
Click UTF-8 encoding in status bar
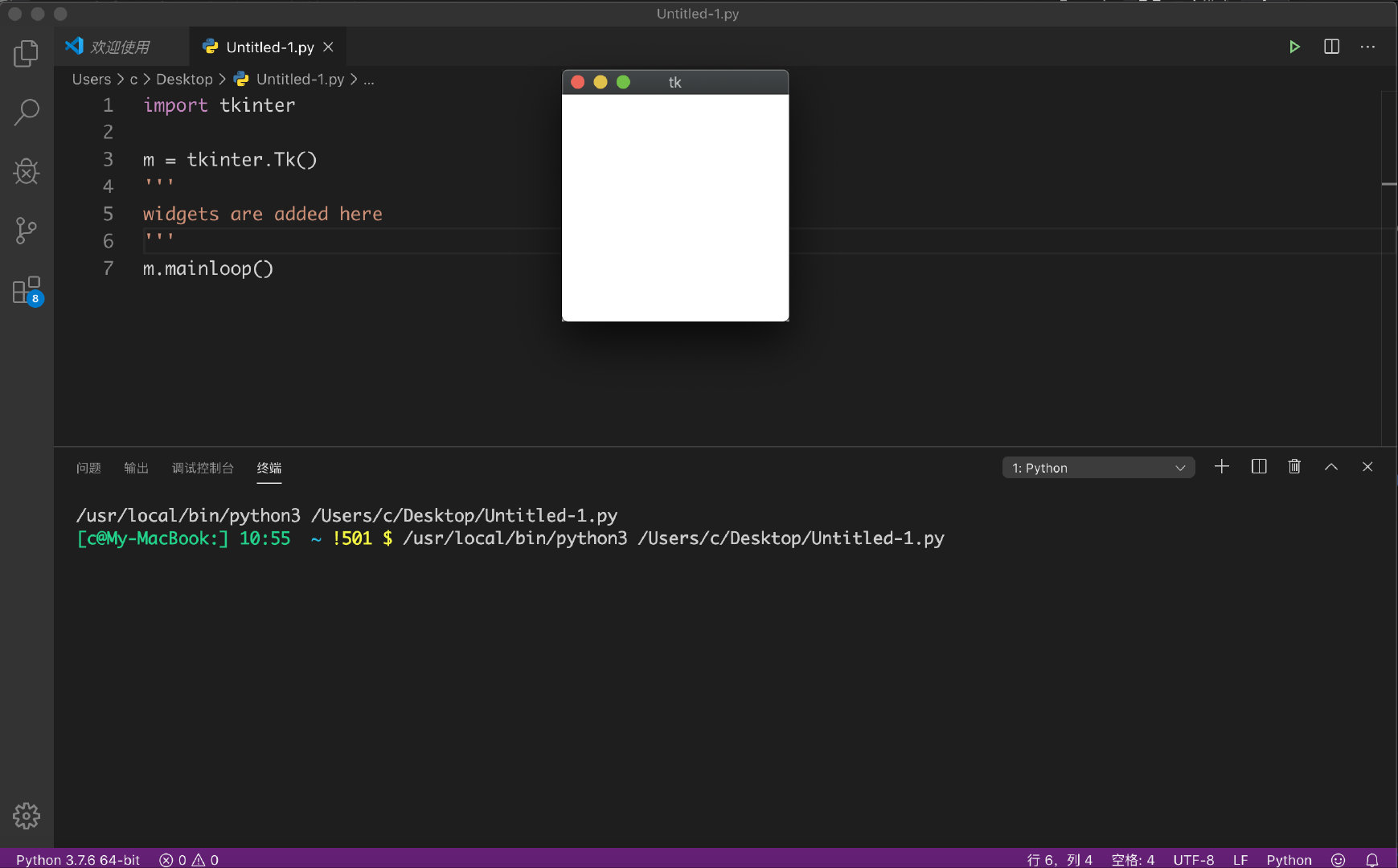(1193, 859)
